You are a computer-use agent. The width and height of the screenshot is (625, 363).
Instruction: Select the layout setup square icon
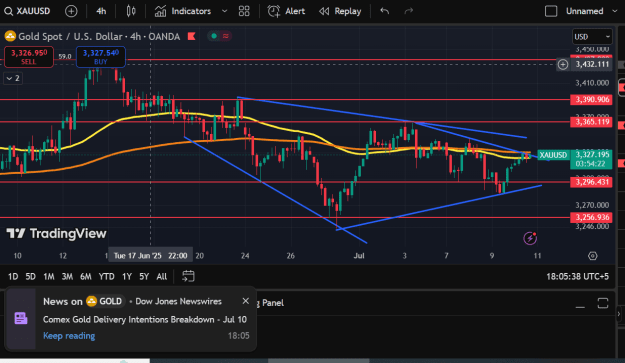[551, 11]
